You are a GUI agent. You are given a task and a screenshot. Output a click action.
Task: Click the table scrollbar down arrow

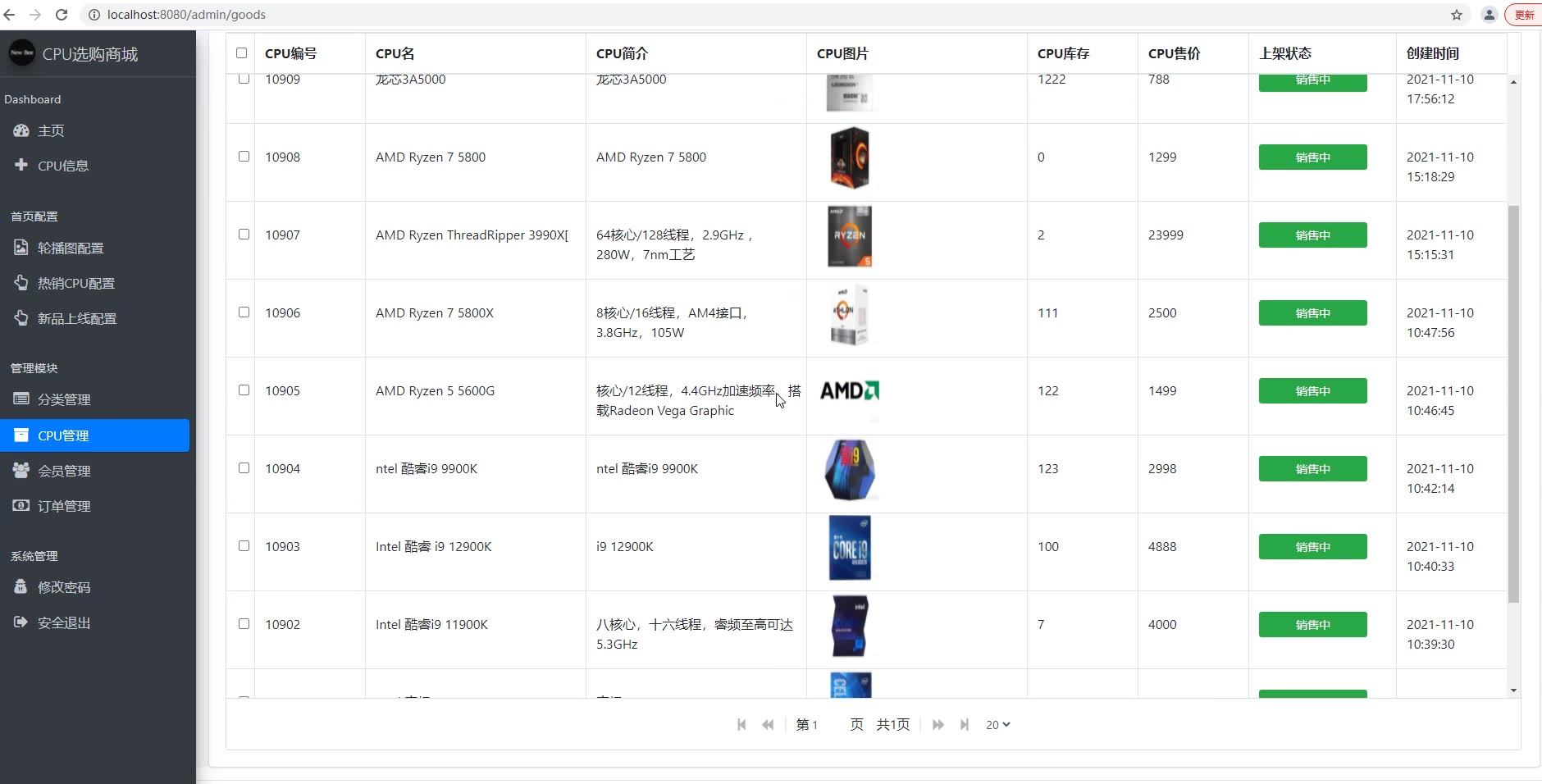click(1513, 691)
